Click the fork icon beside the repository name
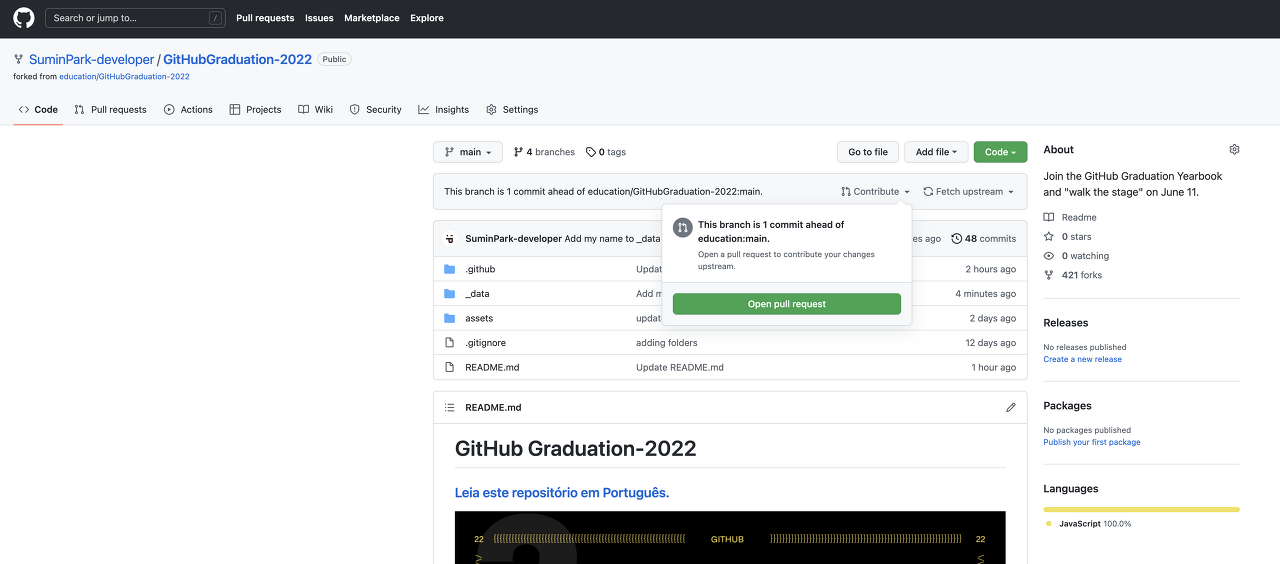The height and width of the screenshot is (564, 1280). point(18,59)
